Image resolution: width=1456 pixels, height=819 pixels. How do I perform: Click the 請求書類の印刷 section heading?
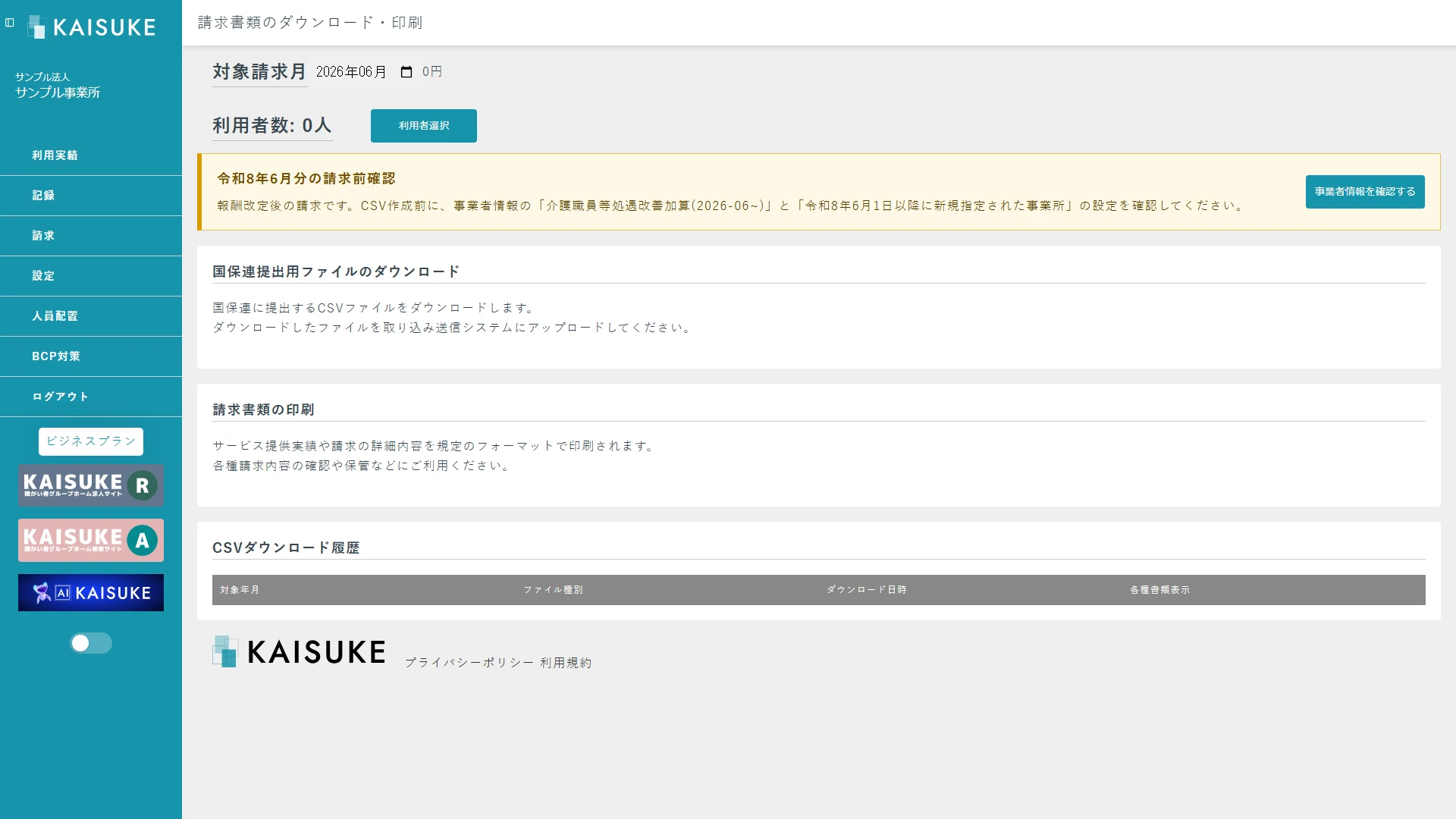click(x=263, y=409)
